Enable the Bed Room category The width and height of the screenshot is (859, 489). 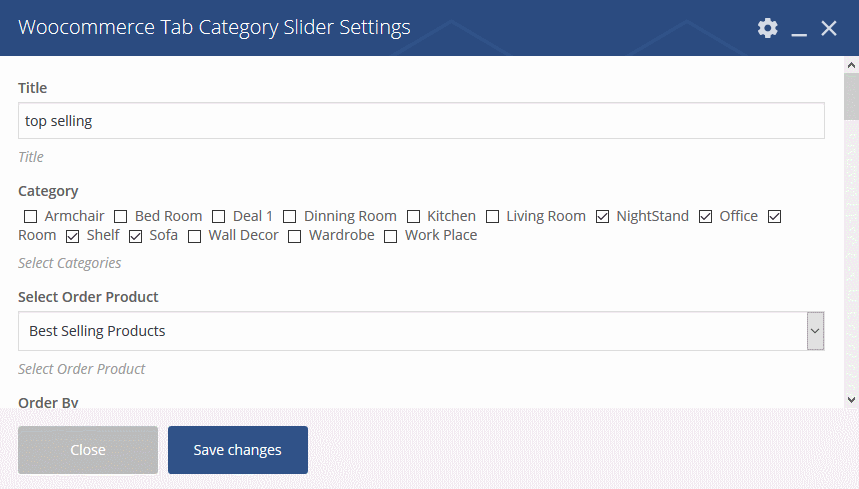[x=121, y=217]
